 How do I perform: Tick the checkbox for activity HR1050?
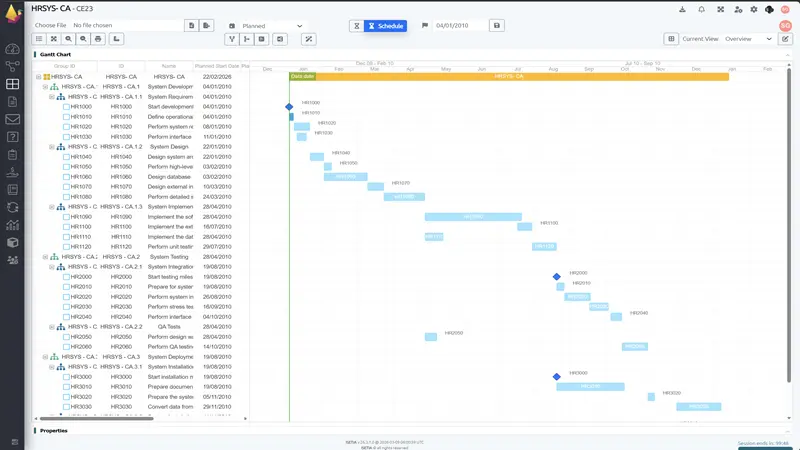click(67, 167)
